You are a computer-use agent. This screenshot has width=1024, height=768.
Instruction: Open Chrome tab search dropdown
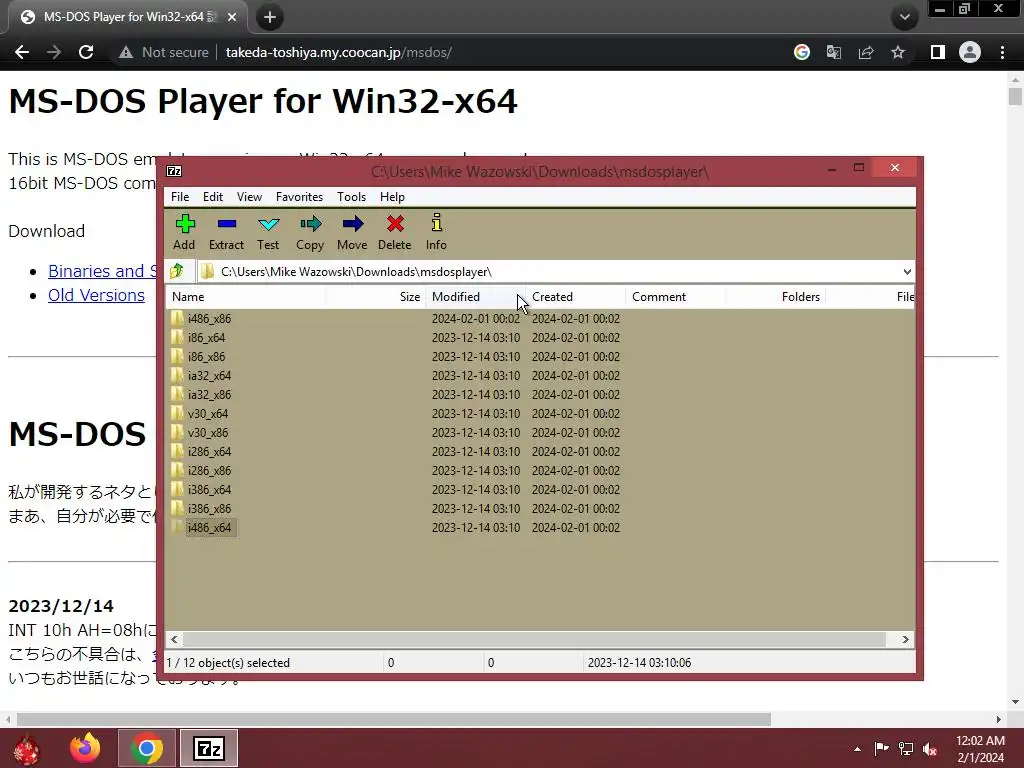(x=904, y=17)
